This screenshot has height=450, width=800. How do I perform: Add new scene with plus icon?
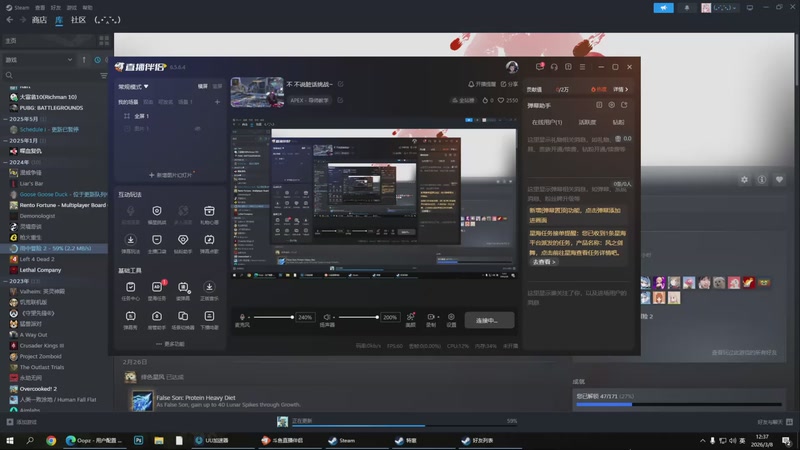(x=217, y=102)
